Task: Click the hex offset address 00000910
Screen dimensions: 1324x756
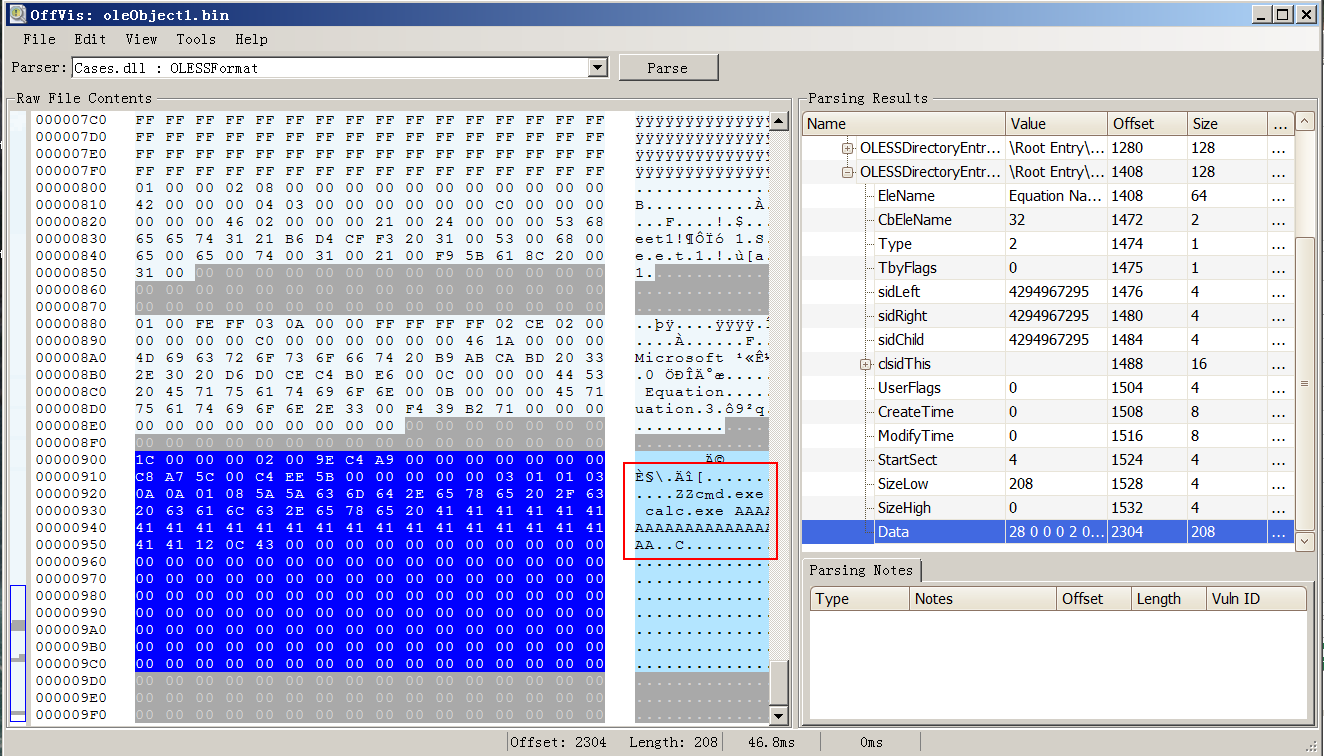Action: tap(70, 477)
